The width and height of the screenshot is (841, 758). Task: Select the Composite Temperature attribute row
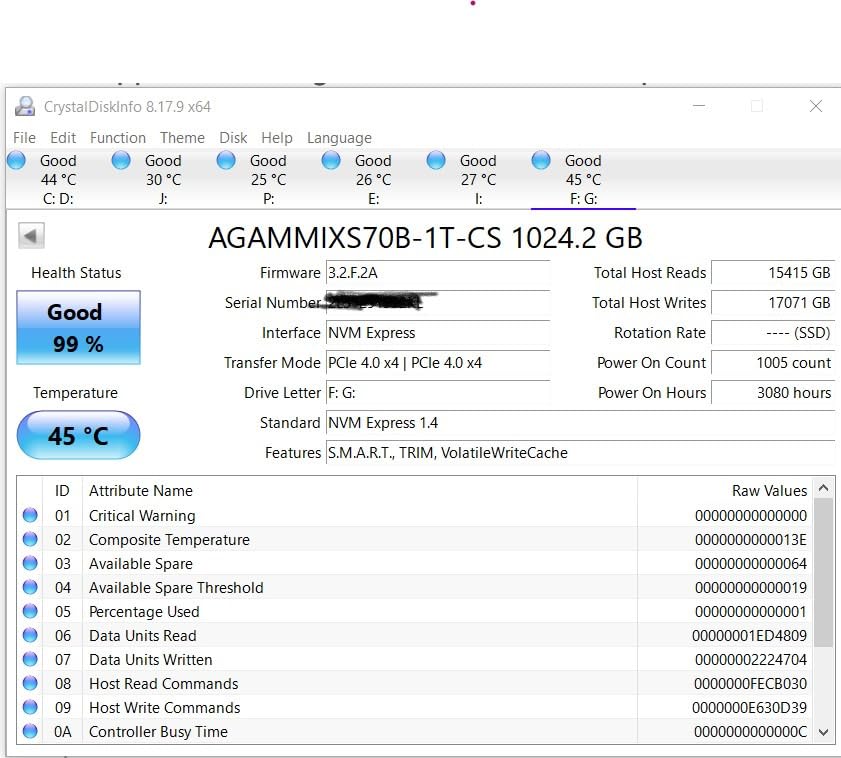point(415,540)
